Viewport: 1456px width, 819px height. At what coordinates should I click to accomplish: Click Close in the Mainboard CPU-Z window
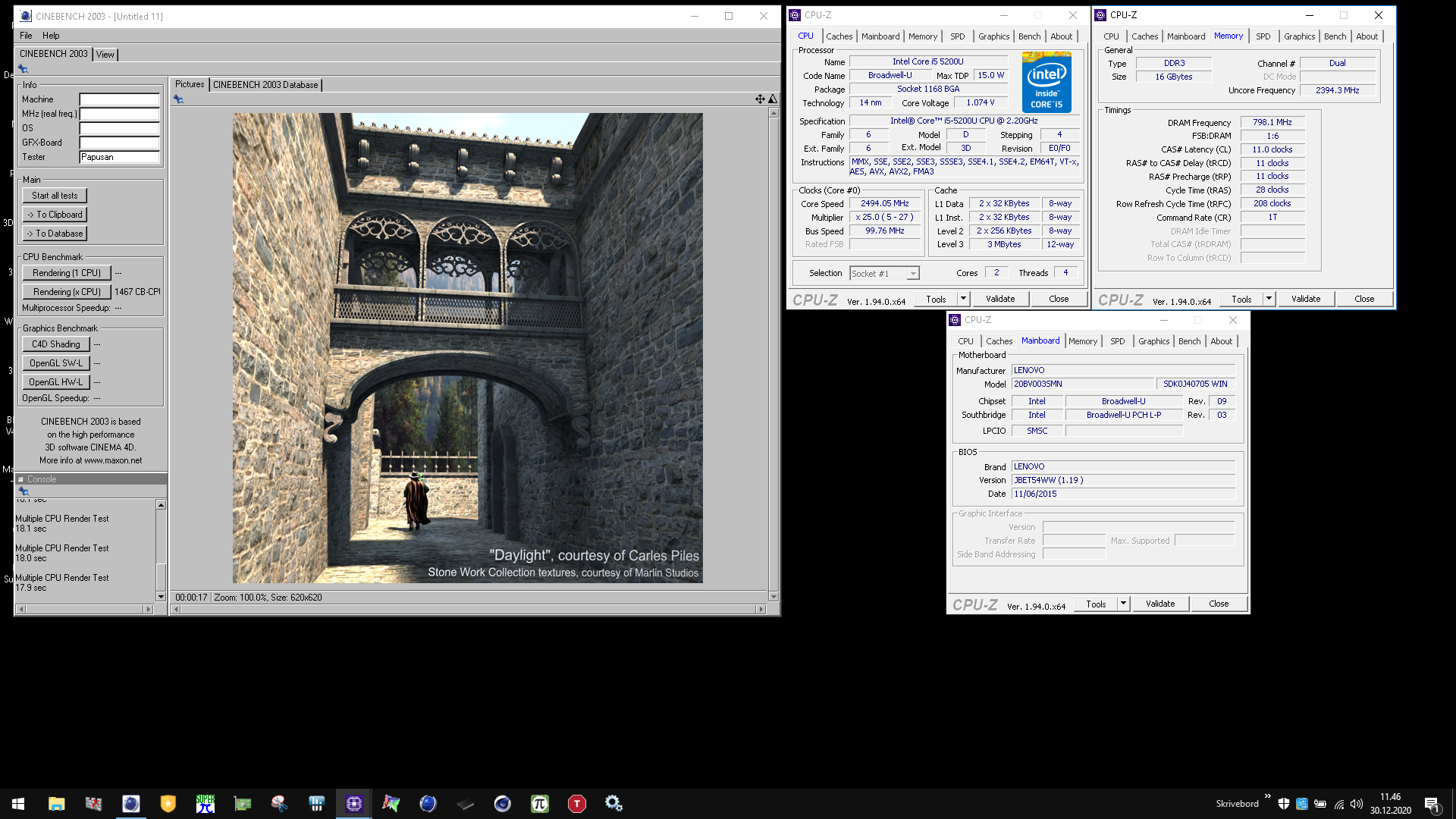pos(1219,604)
